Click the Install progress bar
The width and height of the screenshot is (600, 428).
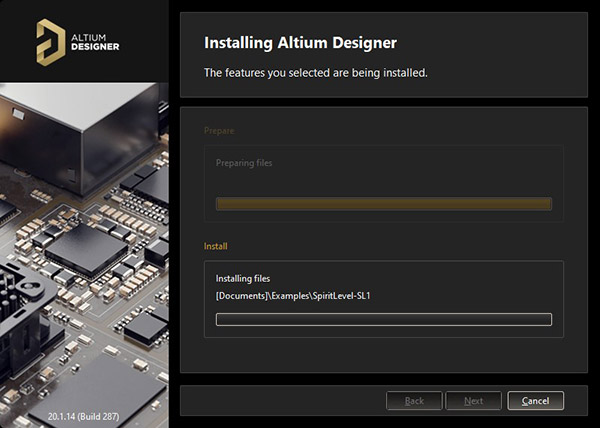click(x=383, y=320)
